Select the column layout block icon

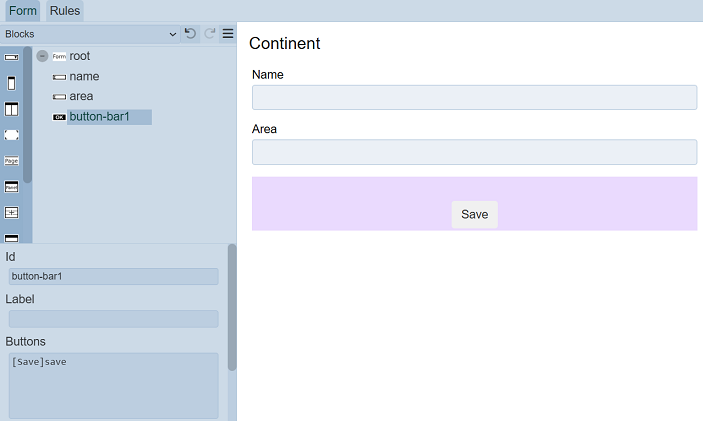[12, 109]
